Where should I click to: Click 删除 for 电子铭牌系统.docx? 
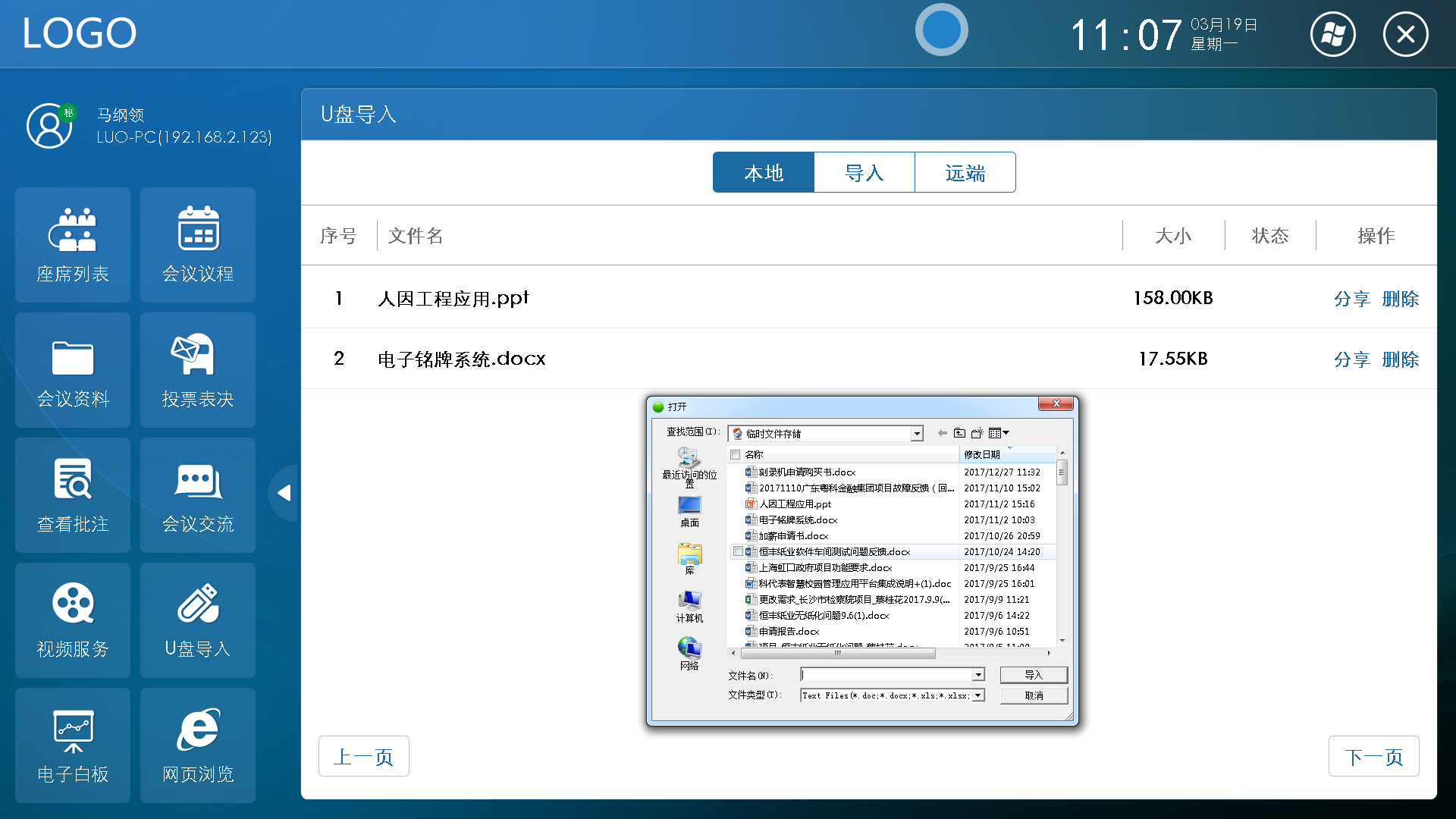1401,359
